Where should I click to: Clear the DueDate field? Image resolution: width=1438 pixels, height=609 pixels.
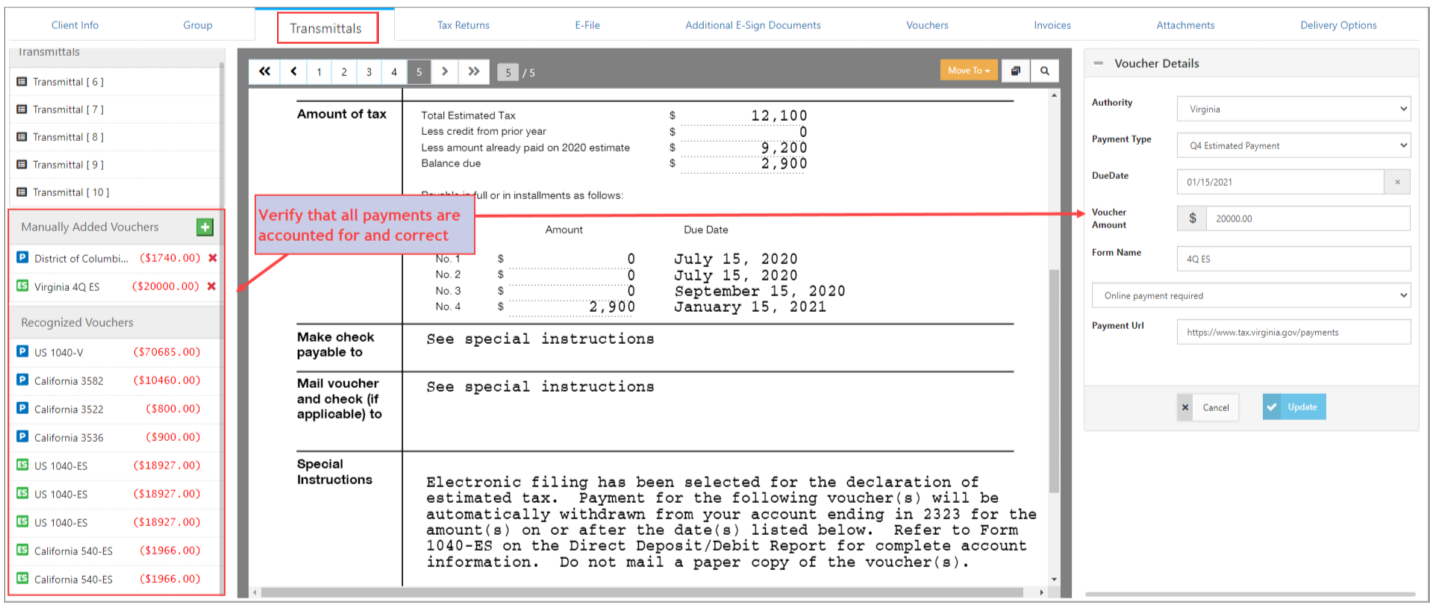tap(1397, 182)
